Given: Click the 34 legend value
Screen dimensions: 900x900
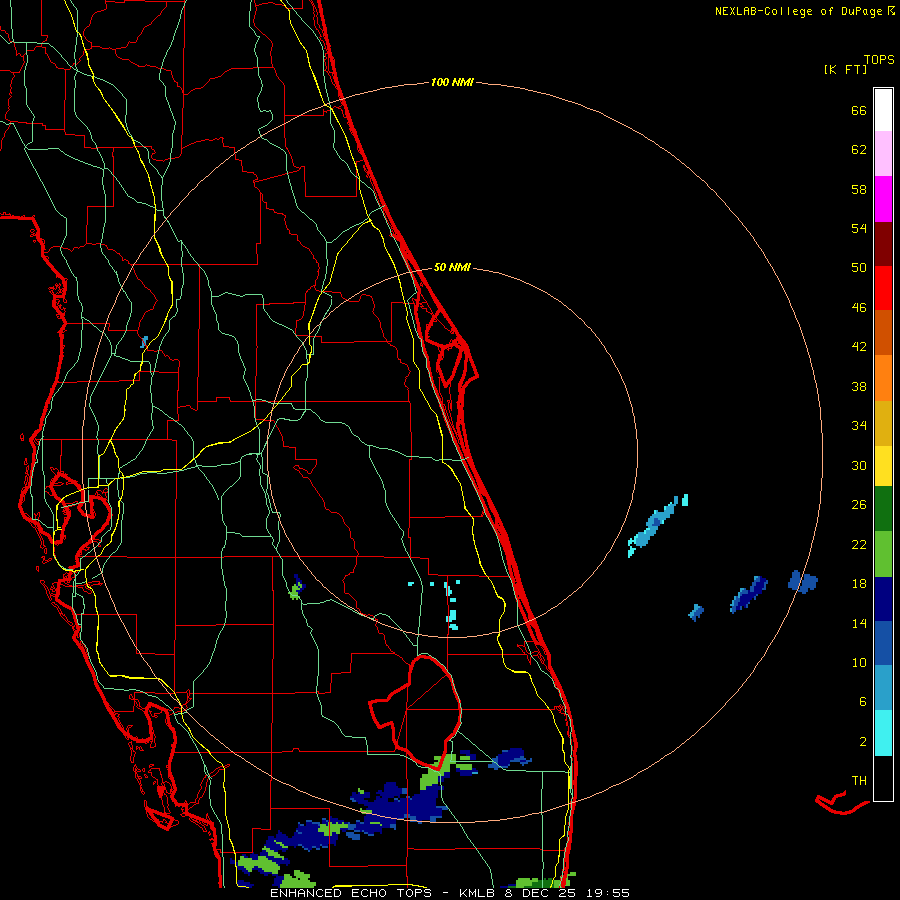Looking at the screenshot, I should [x=859, y=426].
